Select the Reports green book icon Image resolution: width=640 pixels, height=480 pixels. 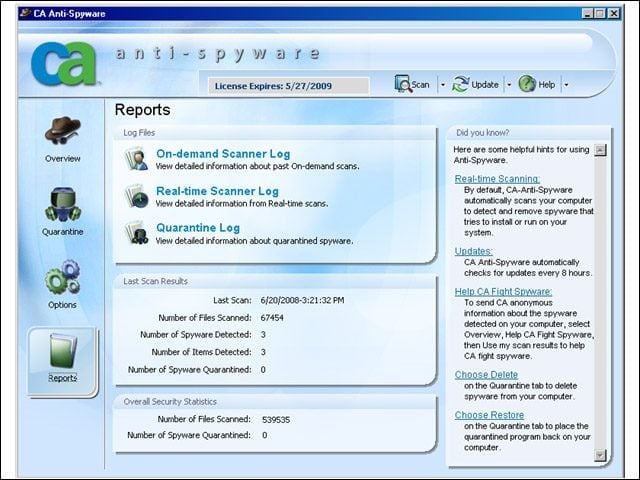[x=63, y=350]
